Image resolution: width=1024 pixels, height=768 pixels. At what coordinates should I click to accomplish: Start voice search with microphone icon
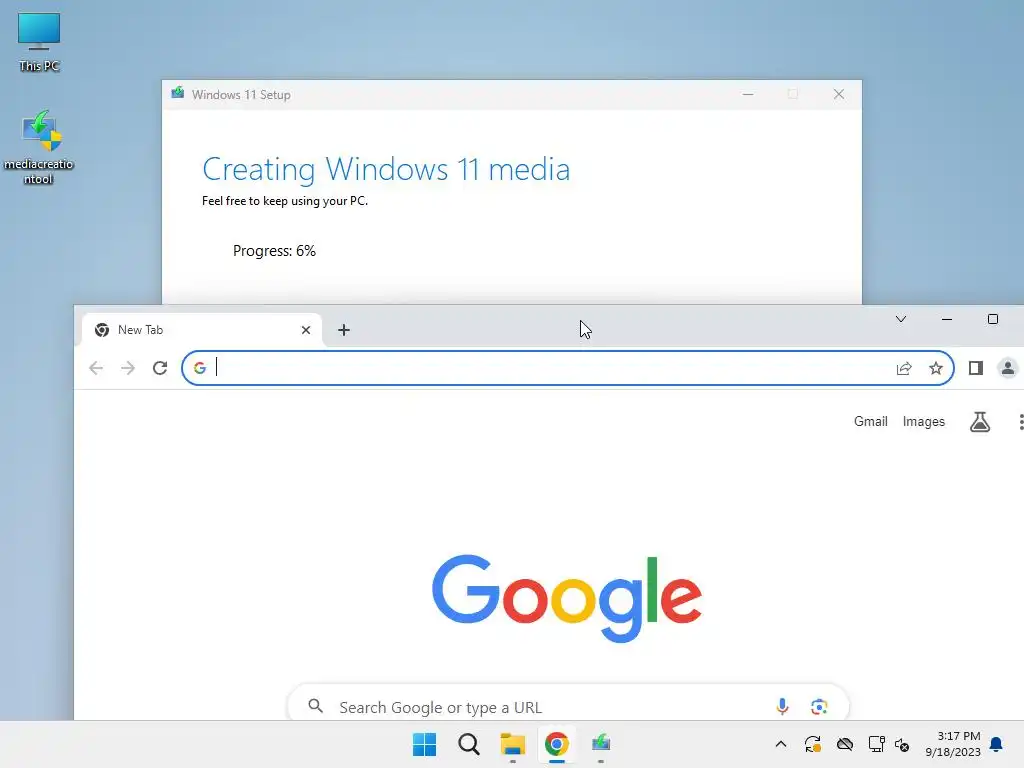pyautogui.click(x=782, y=706)
